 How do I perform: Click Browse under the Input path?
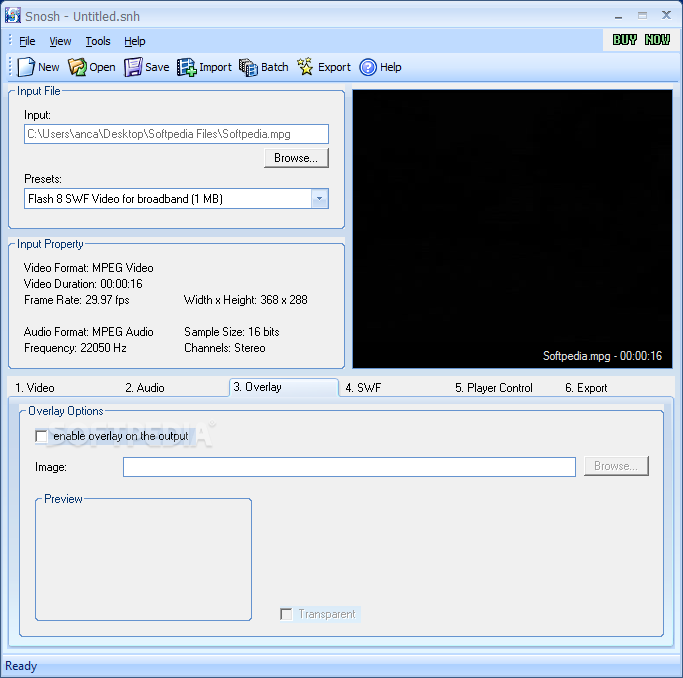tap(296, 158)
